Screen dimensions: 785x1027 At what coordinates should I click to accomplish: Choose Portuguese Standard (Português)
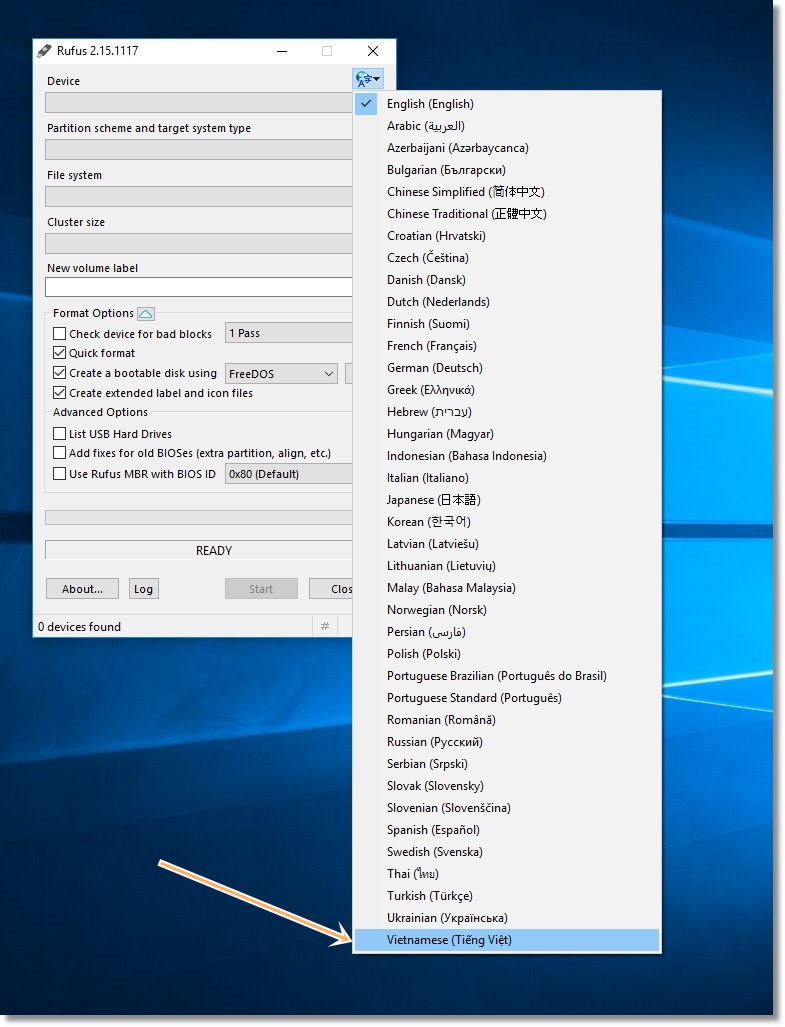(x=507, y=698)
